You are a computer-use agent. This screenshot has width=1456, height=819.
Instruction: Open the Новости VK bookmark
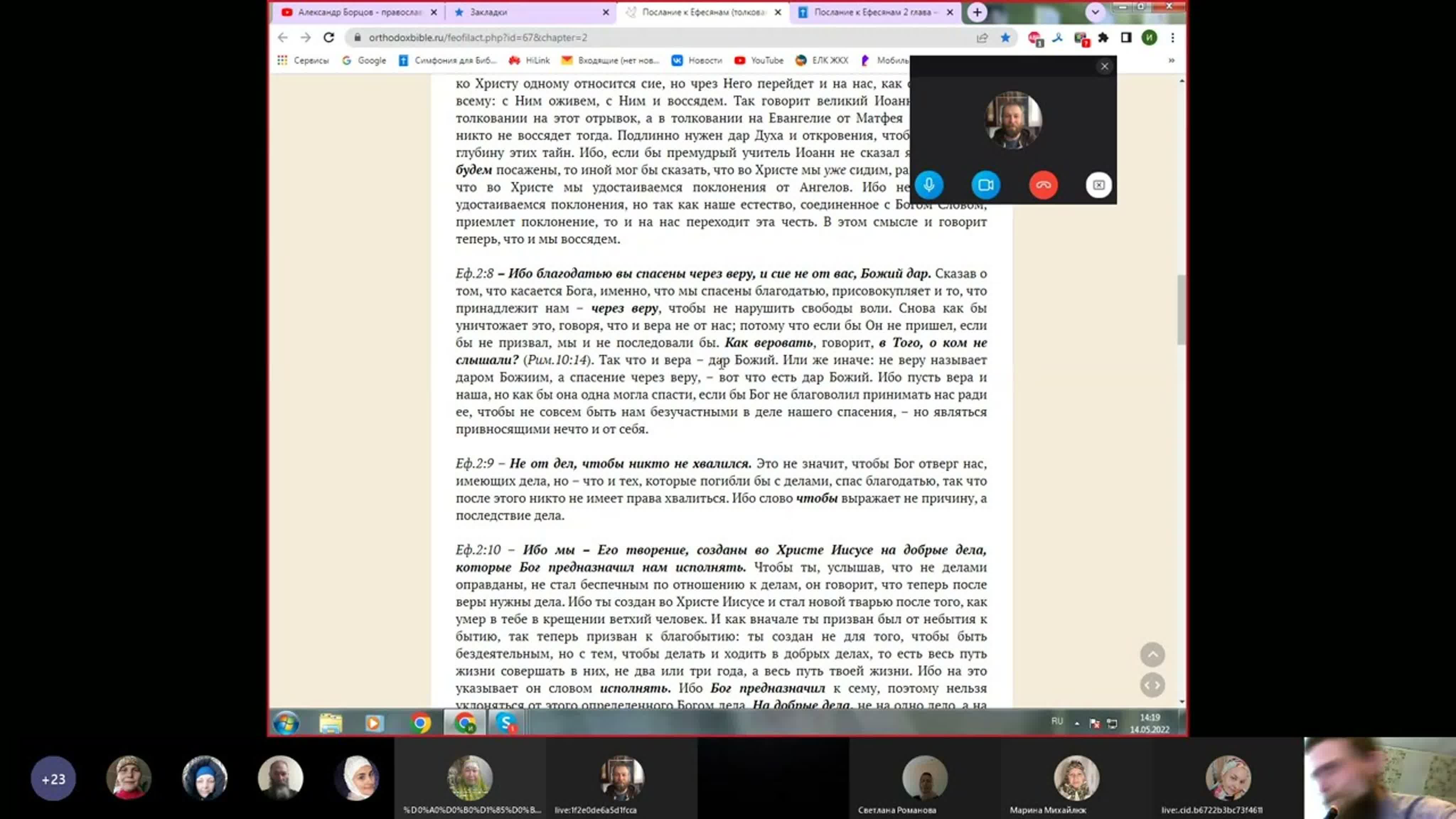696,60
